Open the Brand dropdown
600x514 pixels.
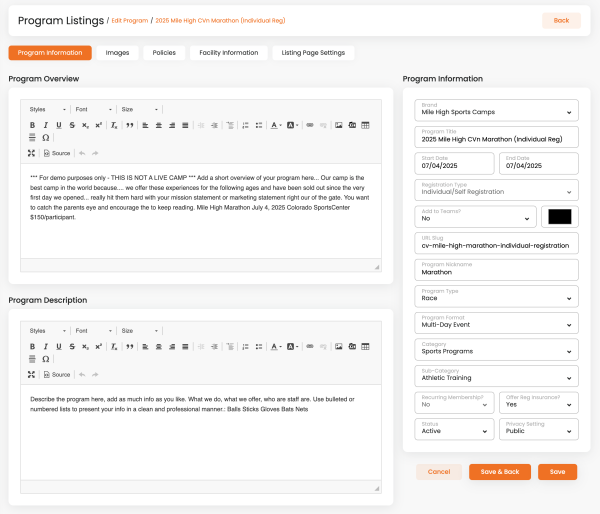pyautogui.click(x=496, y=110)
